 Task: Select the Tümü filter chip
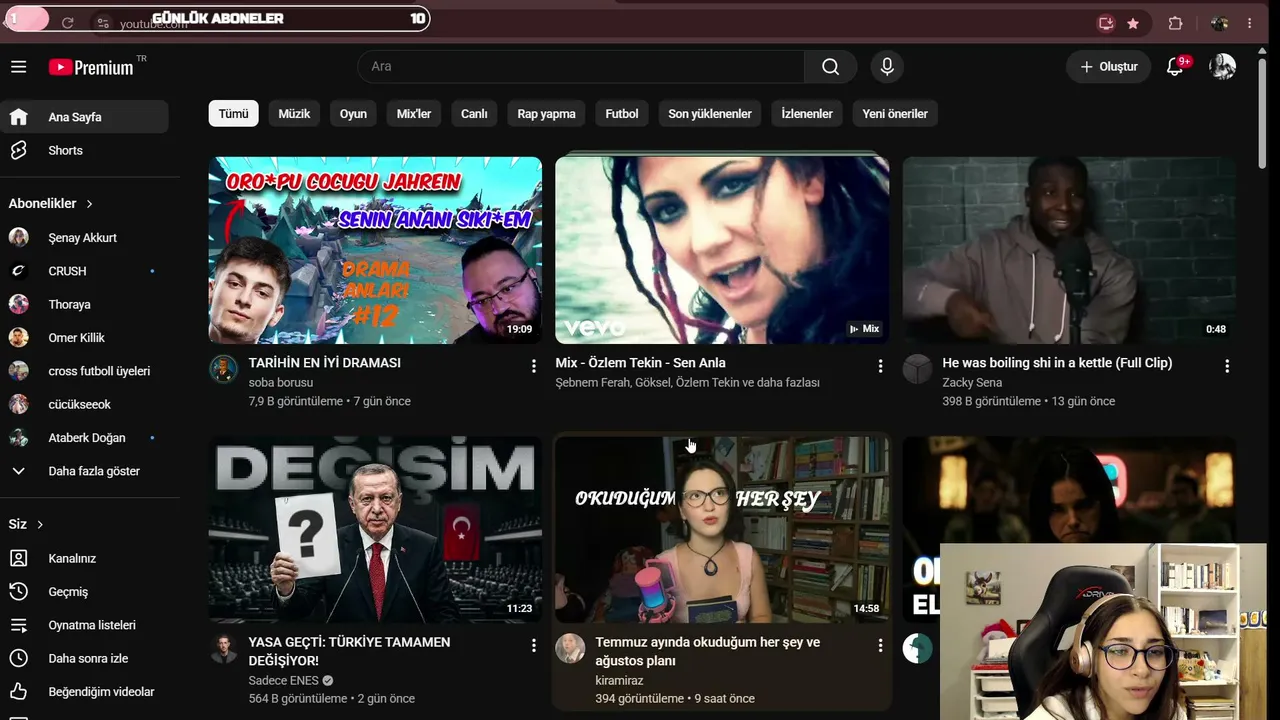click(x=233, y=114)
